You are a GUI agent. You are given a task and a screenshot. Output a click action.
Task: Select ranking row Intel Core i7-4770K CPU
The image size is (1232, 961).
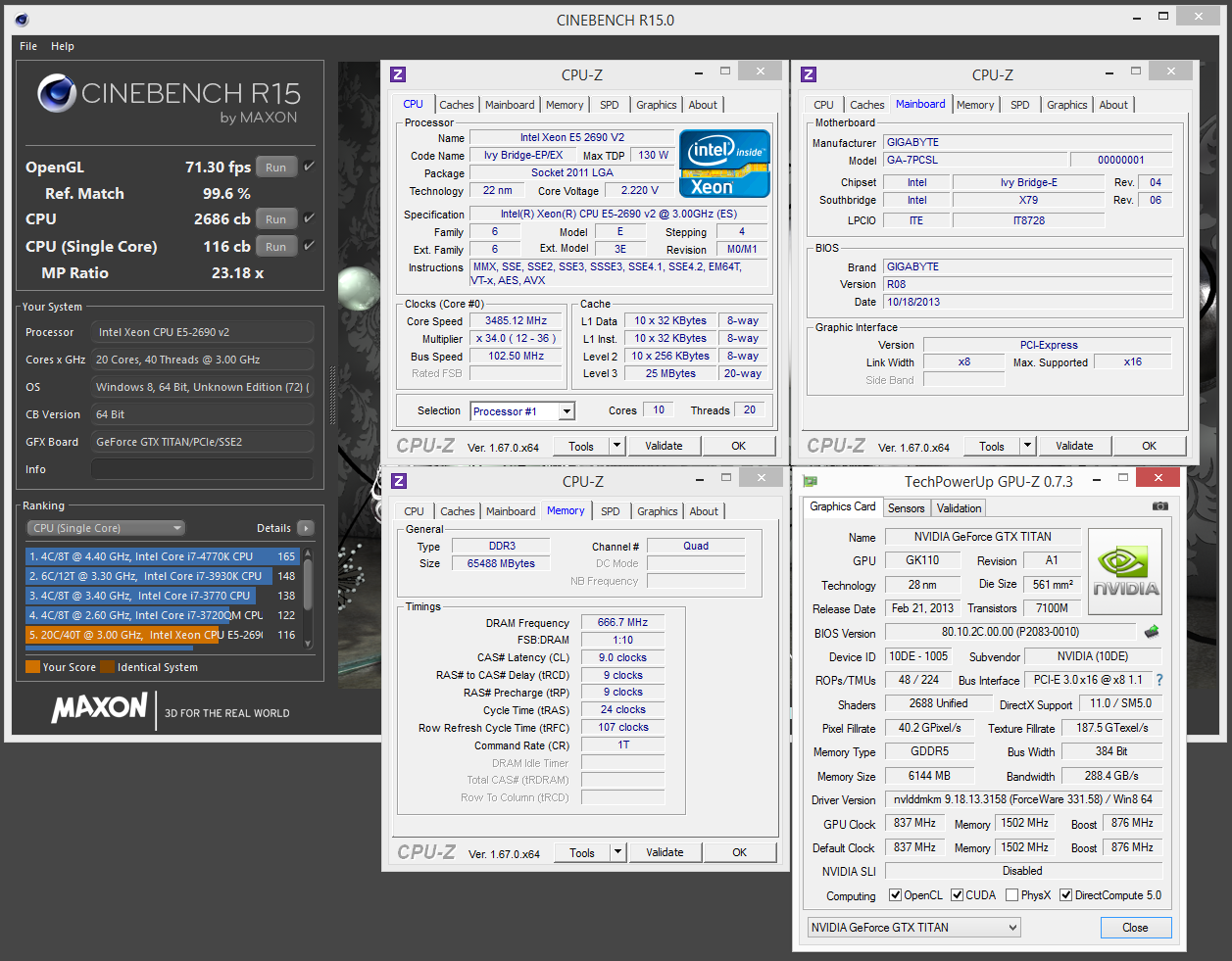click(163, 556)
